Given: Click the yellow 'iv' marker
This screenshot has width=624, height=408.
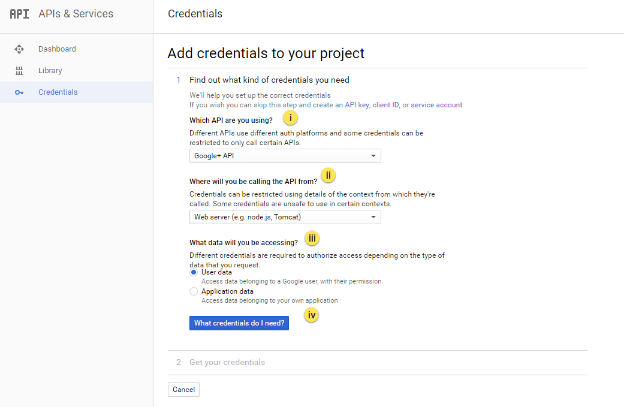Looking at the screenshot, I should tap(311, 314).
